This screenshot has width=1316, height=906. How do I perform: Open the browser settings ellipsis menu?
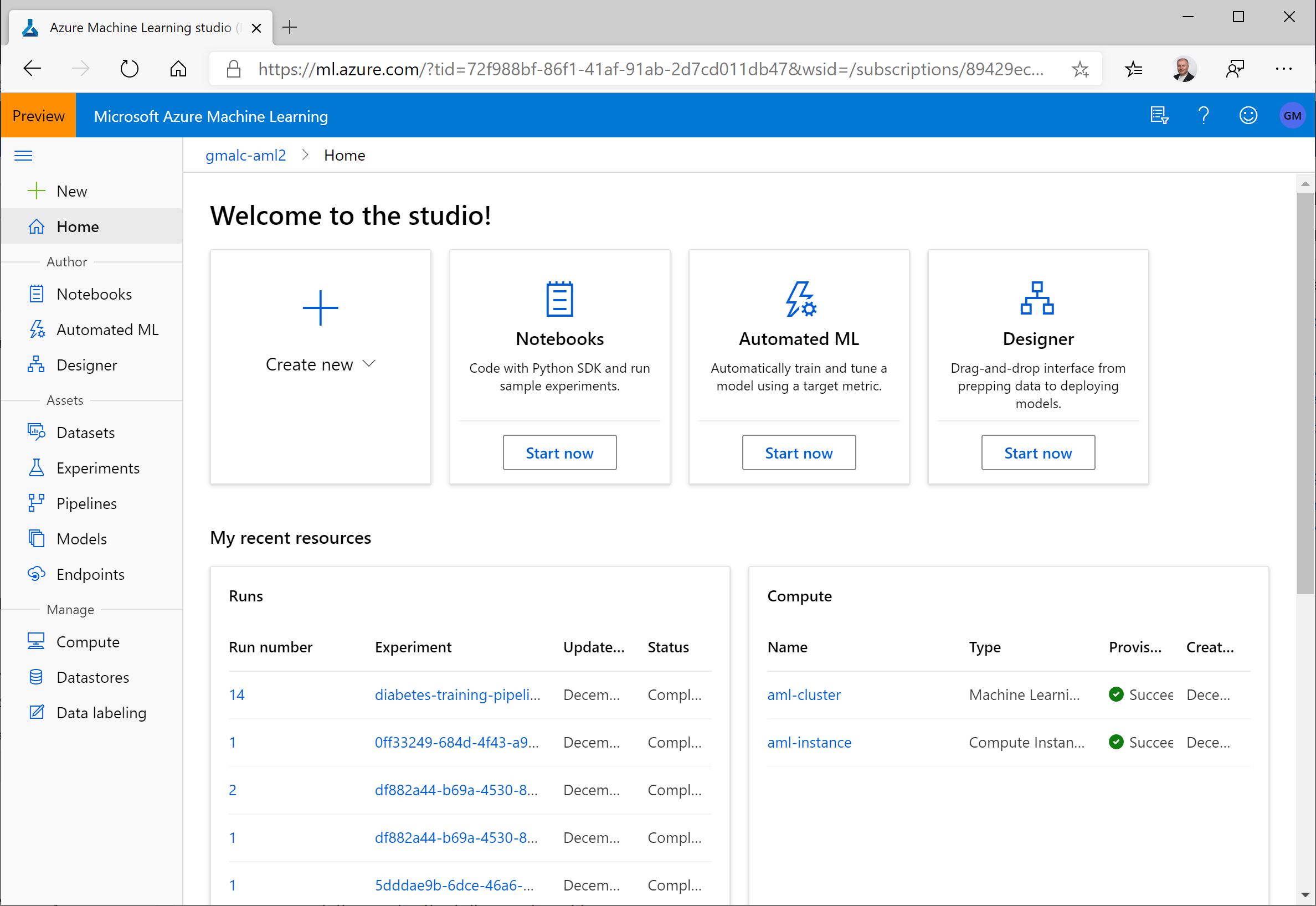[1284, 68]
